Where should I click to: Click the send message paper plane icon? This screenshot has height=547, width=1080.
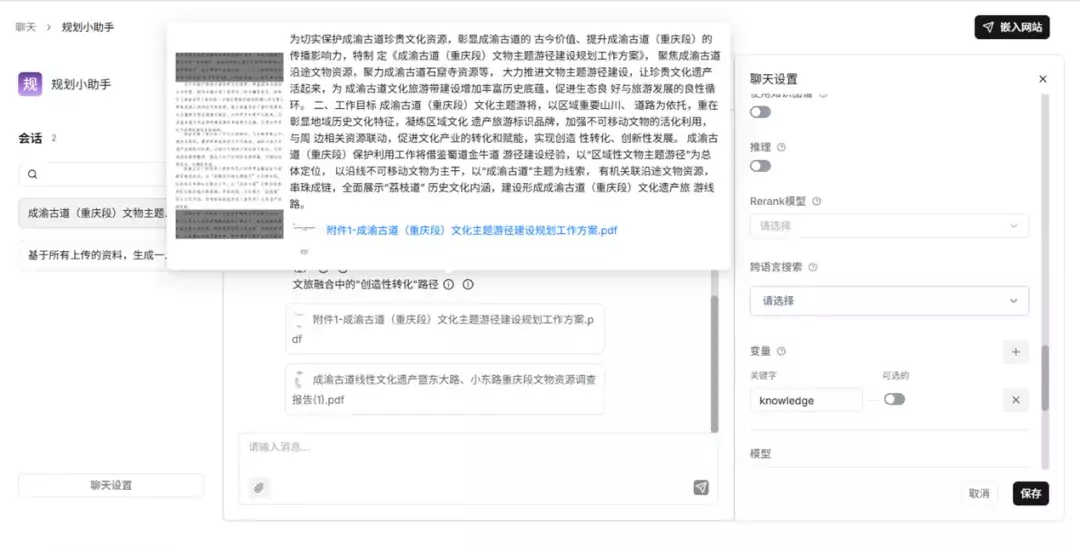pos(701,487)
